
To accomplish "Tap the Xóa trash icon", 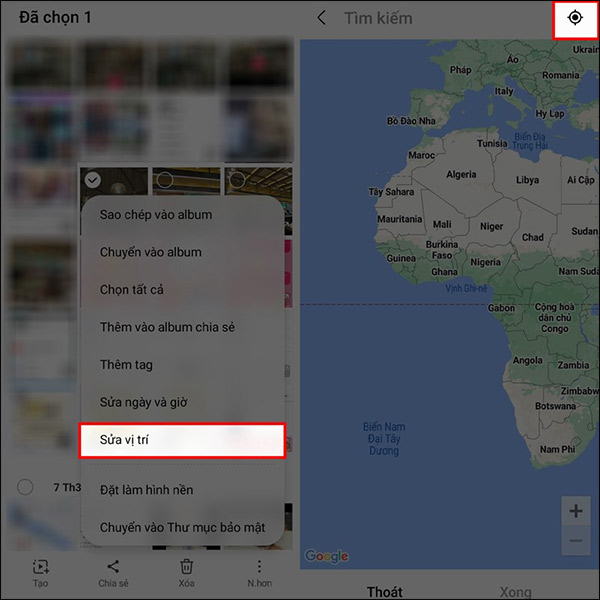I will pyautogui.click(x=186, y=574).
